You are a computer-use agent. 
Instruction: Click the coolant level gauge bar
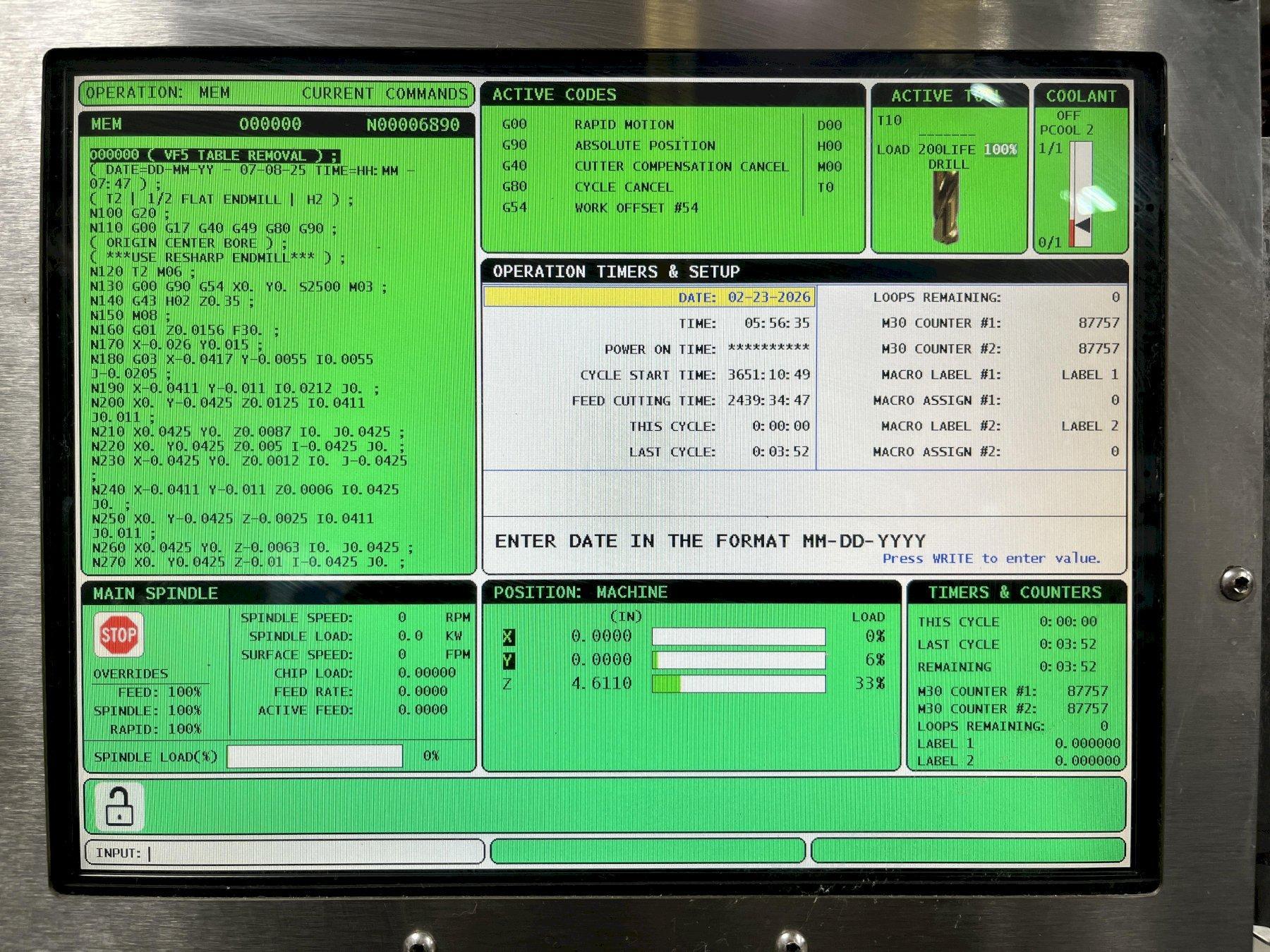(1080, 194)
